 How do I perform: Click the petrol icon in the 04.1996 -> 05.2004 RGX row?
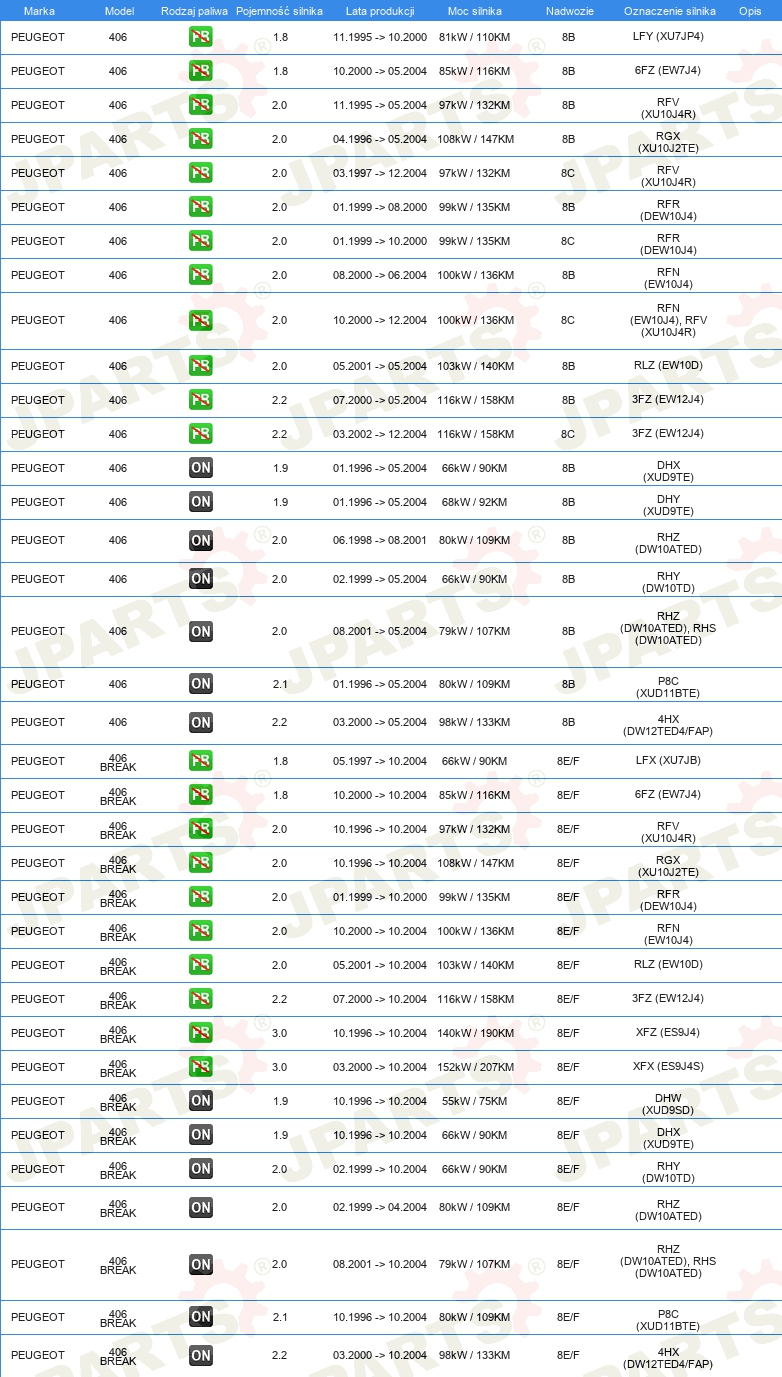click(x=200, y=139)
